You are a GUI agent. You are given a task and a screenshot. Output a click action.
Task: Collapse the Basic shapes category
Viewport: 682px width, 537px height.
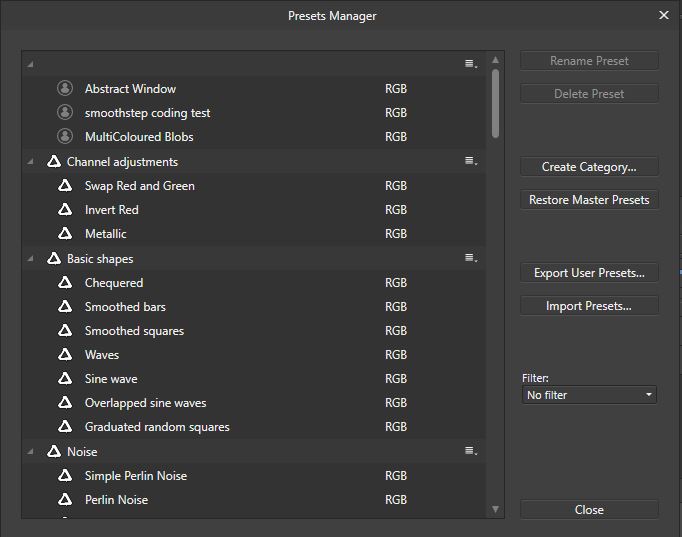[x=30, y=259]
